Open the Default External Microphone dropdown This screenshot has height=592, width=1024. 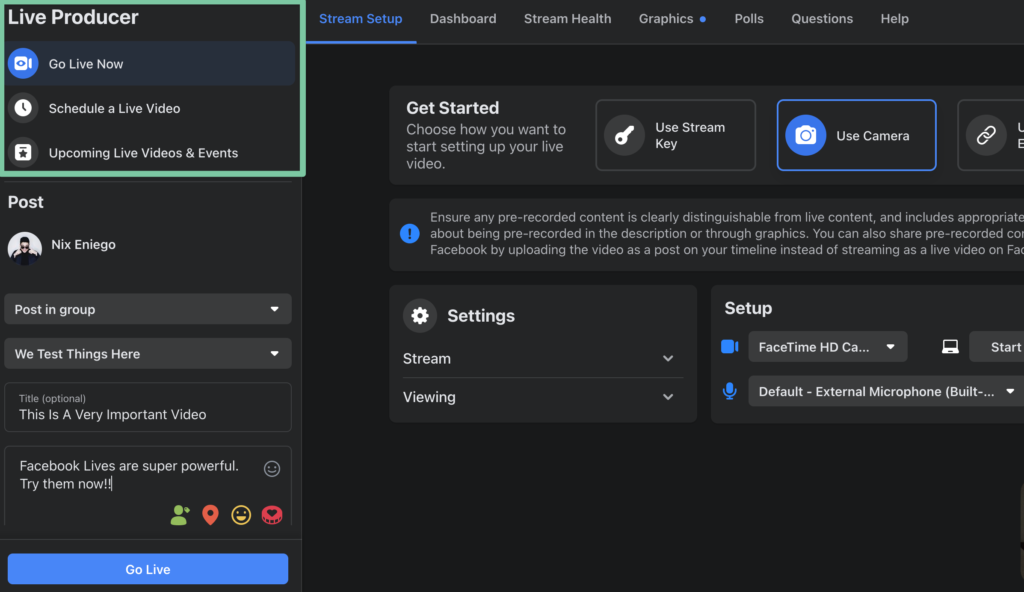886,391
